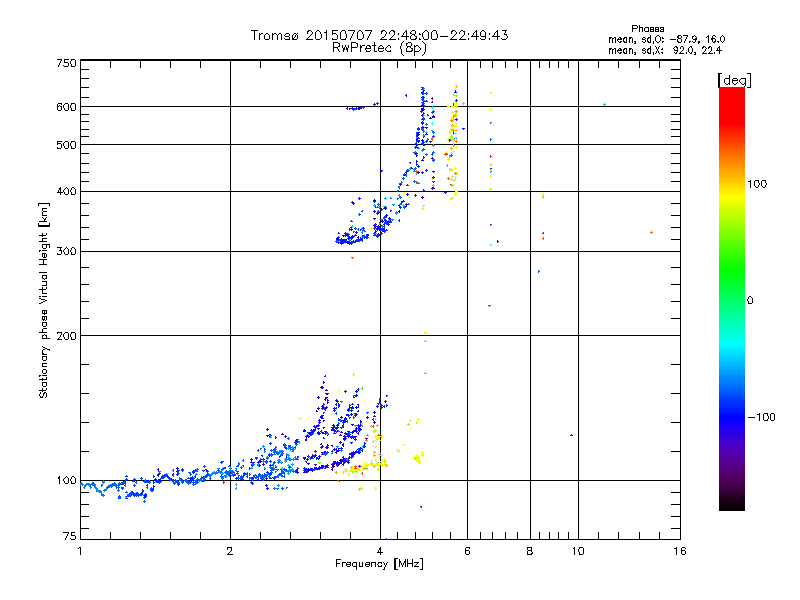Click the 1 x-axis tick label
This screenshot has height=600, width=800.
click(x=80, y=551)
